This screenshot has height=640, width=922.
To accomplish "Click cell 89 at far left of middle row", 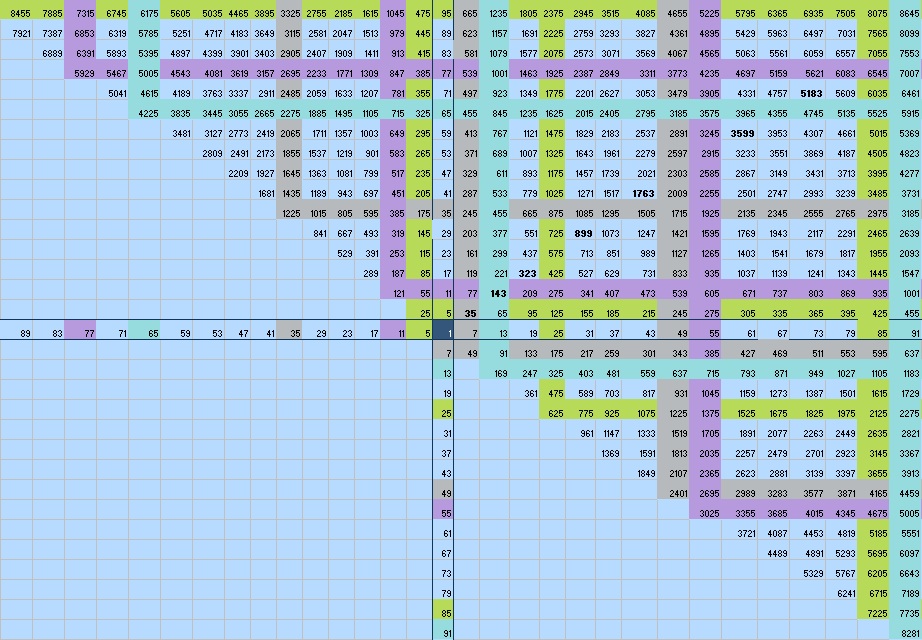I will (24, 331).
